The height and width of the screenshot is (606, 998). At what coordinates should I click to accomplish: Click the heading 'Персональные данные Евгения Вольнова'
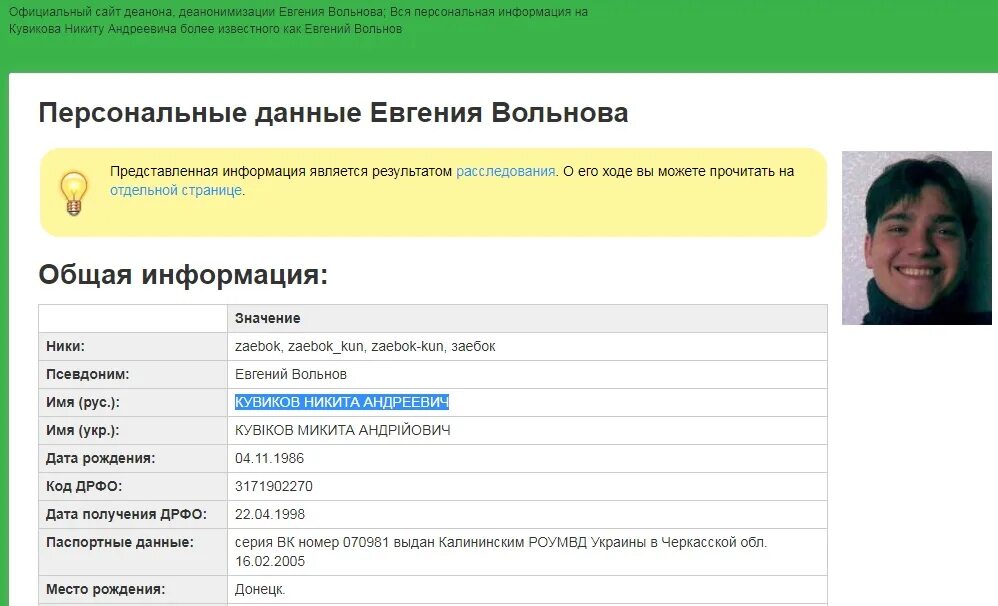(x=334, y=113)
